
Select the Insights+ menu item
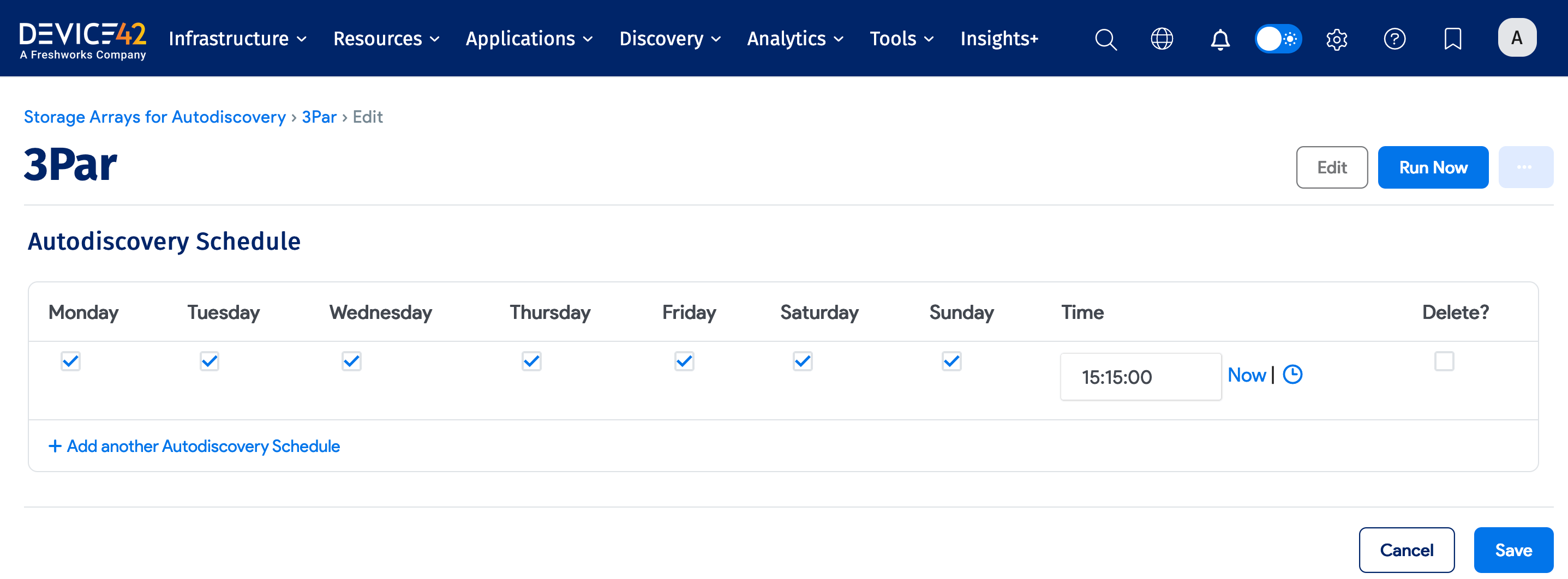coord(999,38)
